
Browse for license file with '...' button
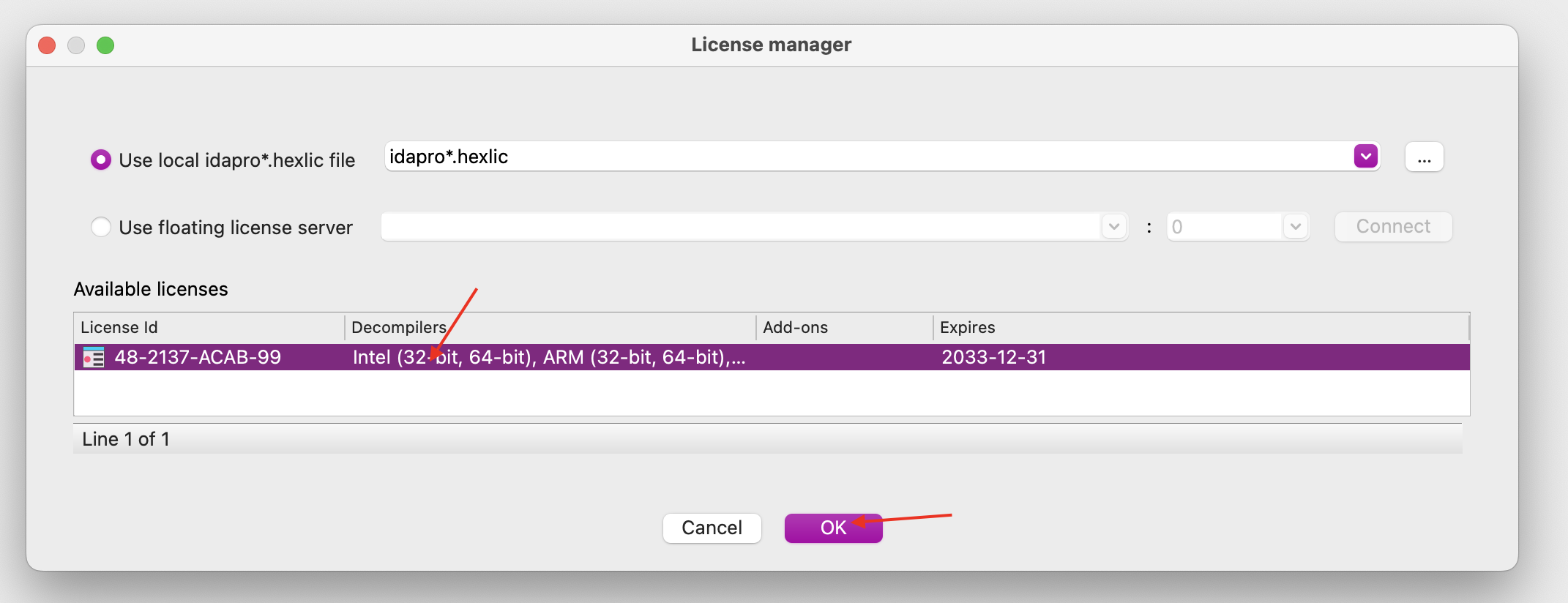[1424, 157]
